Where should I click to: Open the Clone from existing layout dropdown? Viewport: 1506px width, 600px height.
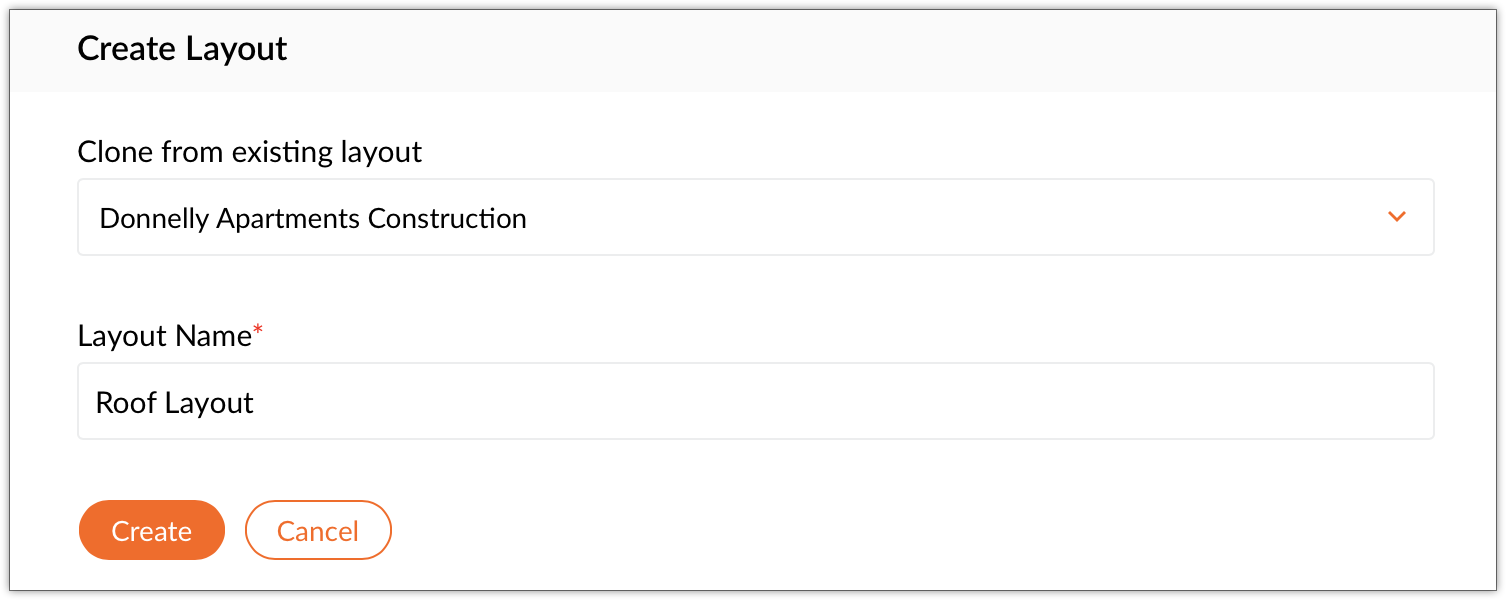coord(755,217)
